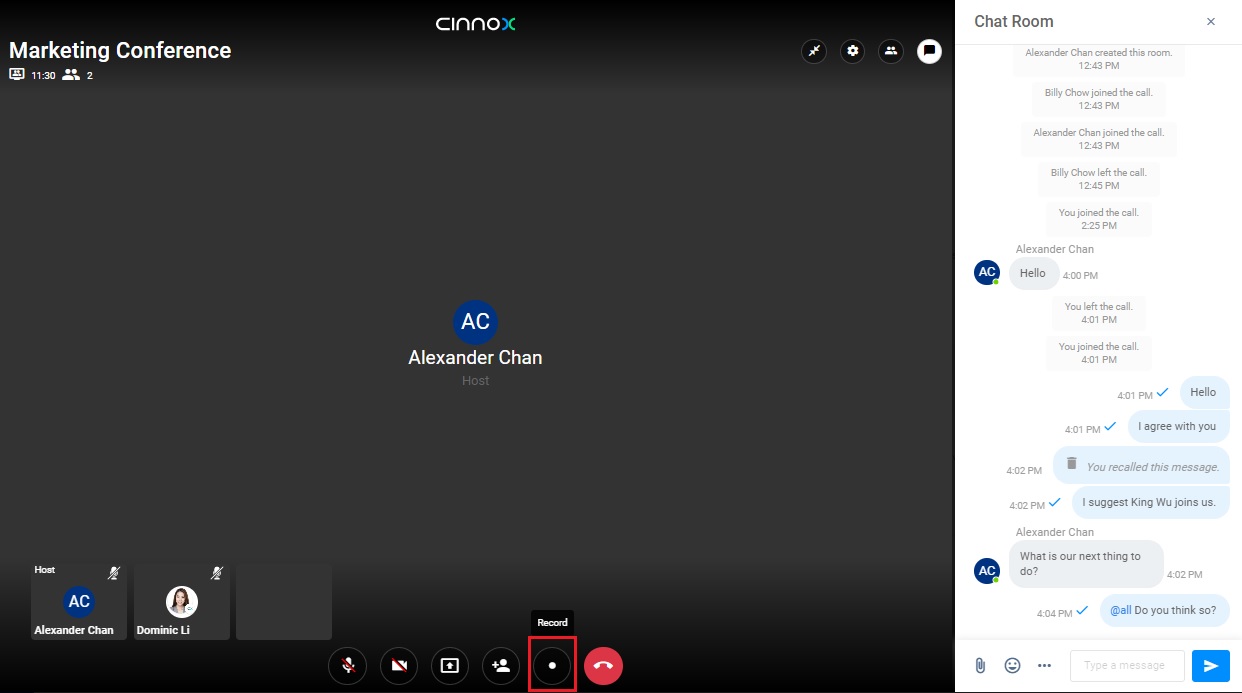The image size is (1242, 693).
Task: Click the '@all Do you think so?' message
Action: click(1164, 610)
